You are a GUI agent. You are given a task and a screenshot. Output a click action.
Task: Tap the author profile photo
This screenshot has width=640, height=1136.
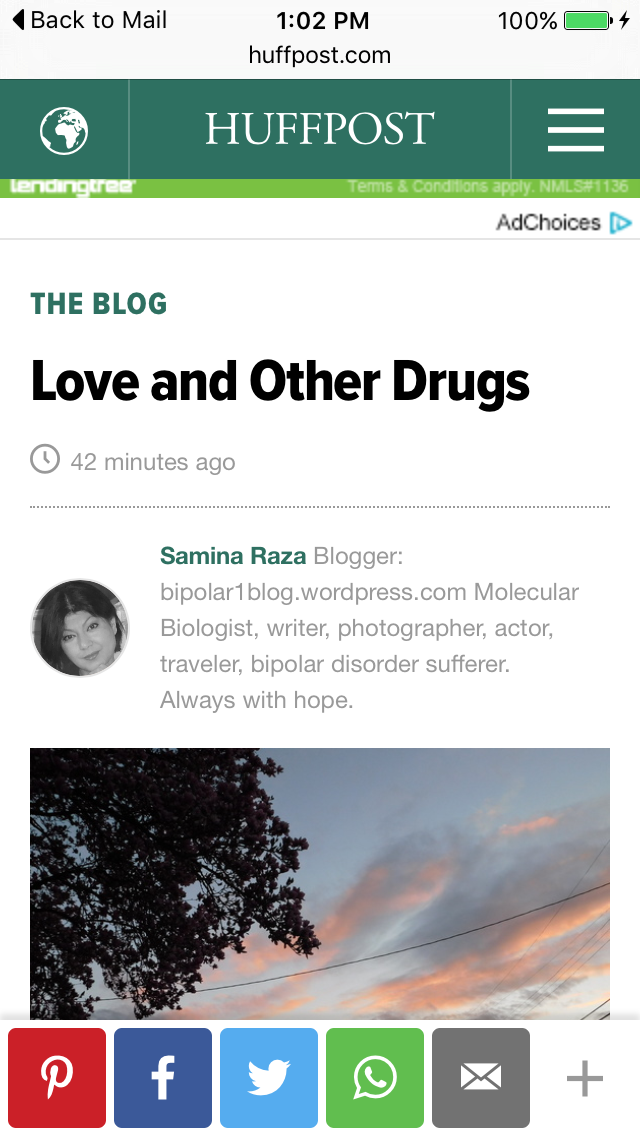point(80,628)
